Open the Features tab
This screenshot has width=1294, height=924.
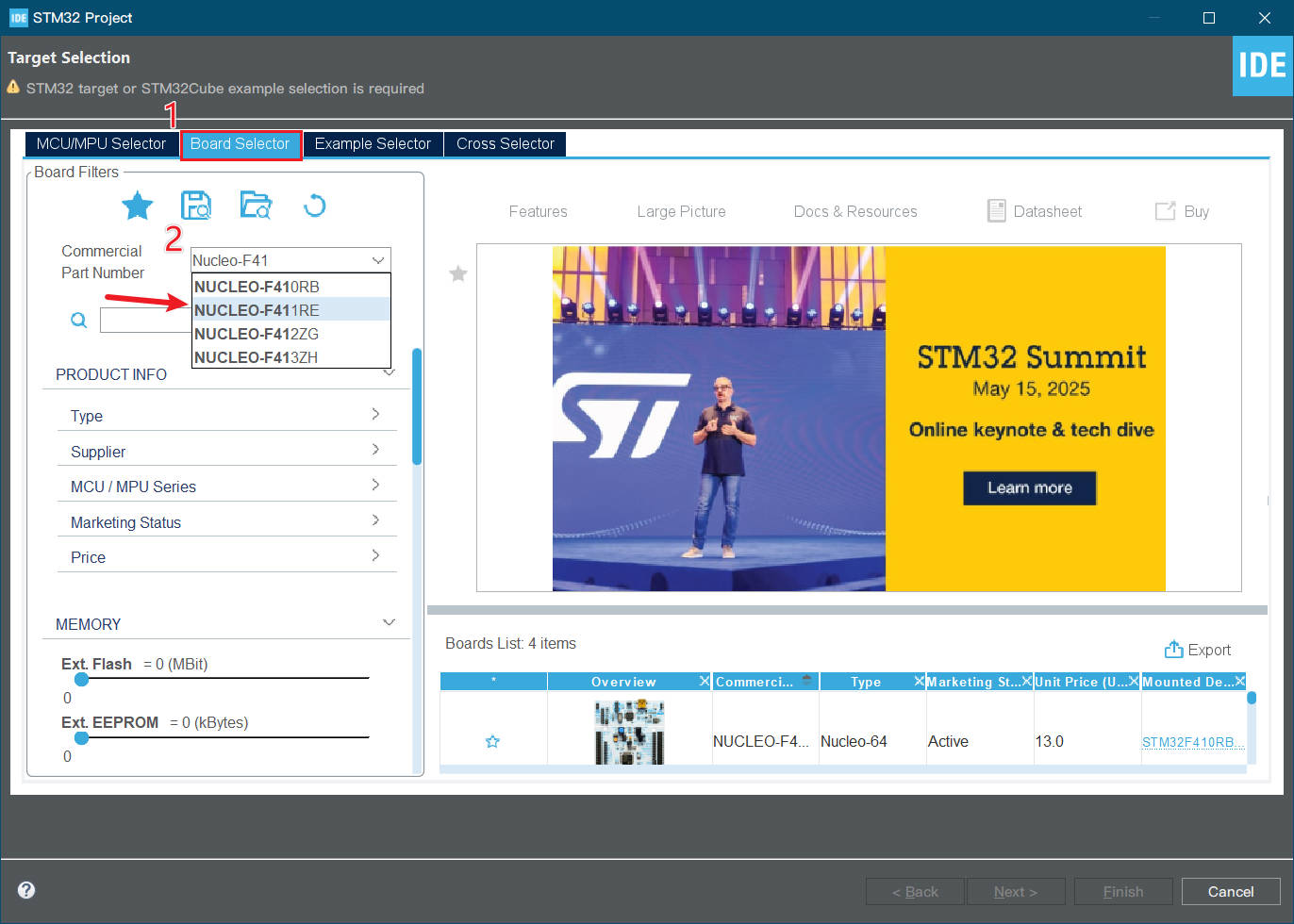click(538, 211)
